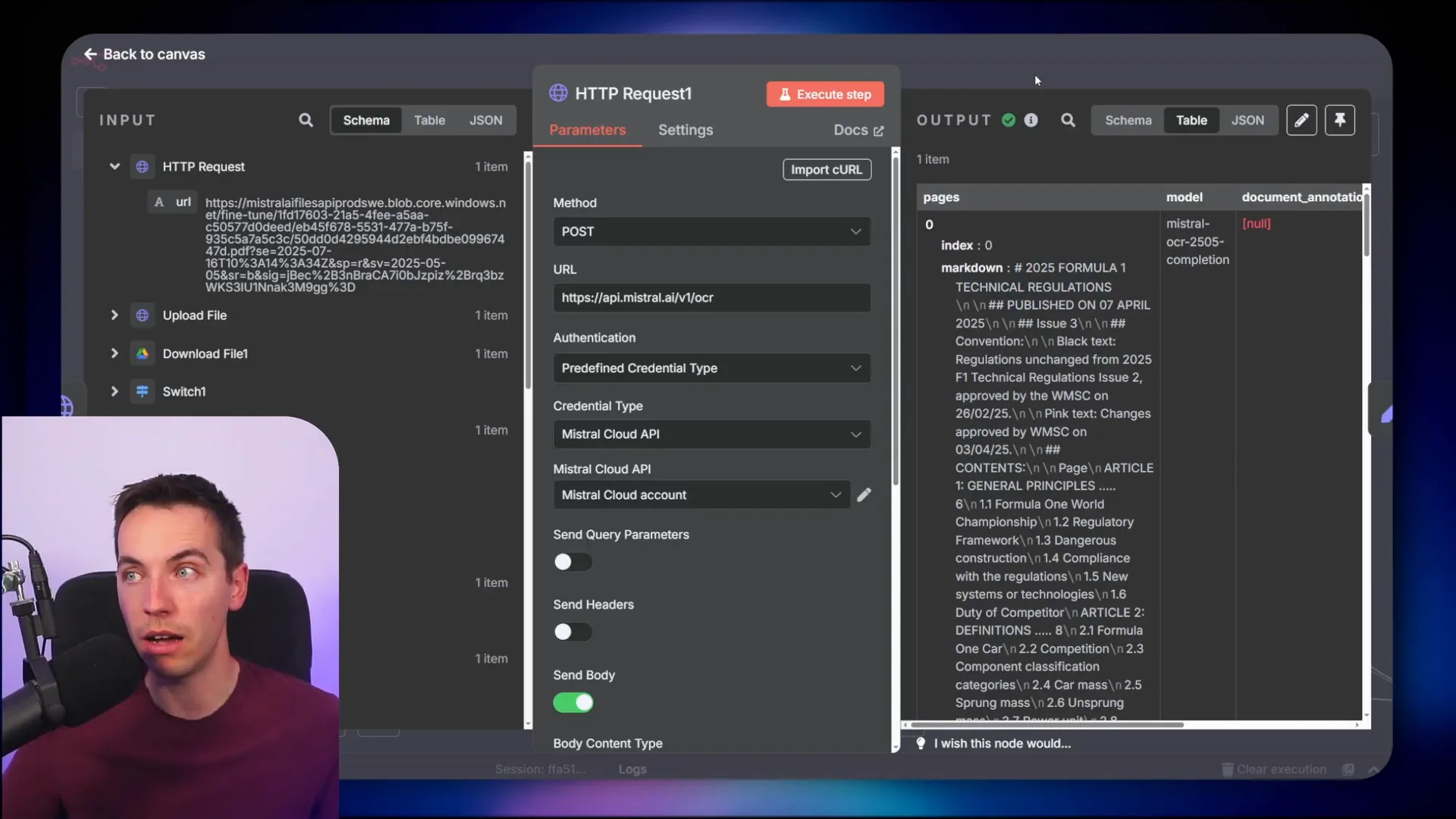Open the Mistral Cloud account dropdown
The width and height of the screenshot is (1456, 819).
[x=701, y=495]
